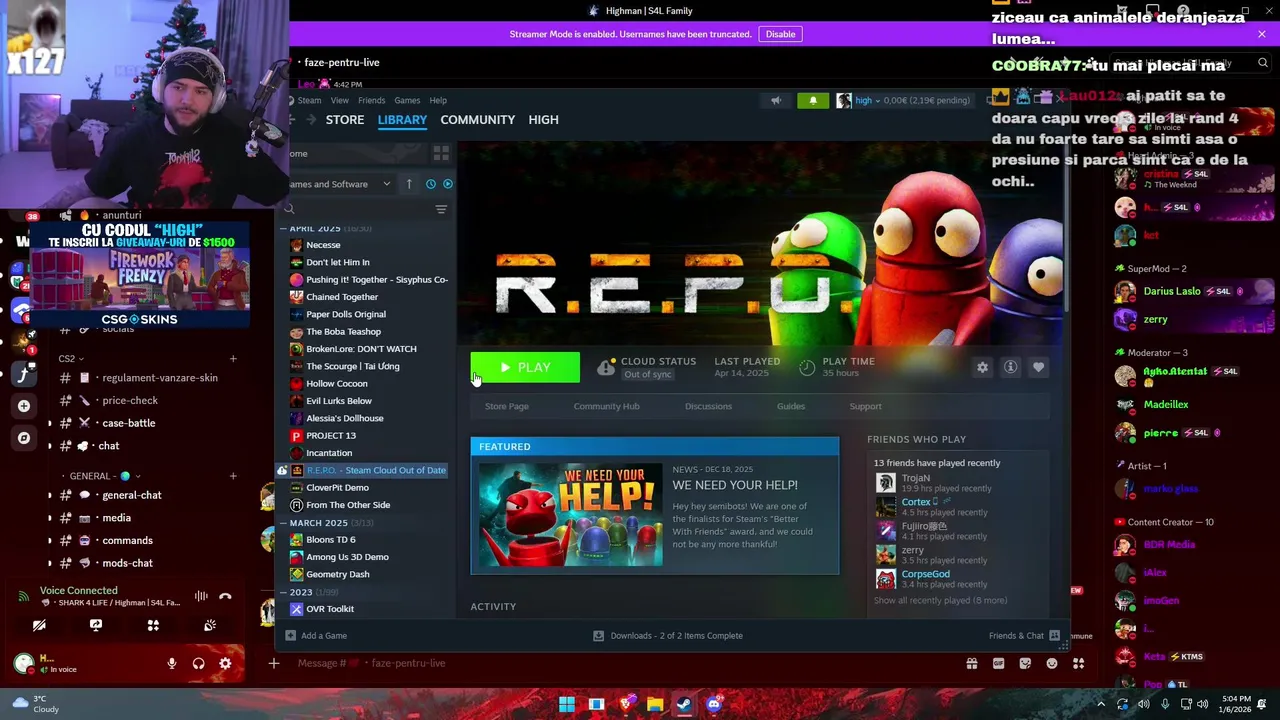Open Steam View menu

click(340, 100)
